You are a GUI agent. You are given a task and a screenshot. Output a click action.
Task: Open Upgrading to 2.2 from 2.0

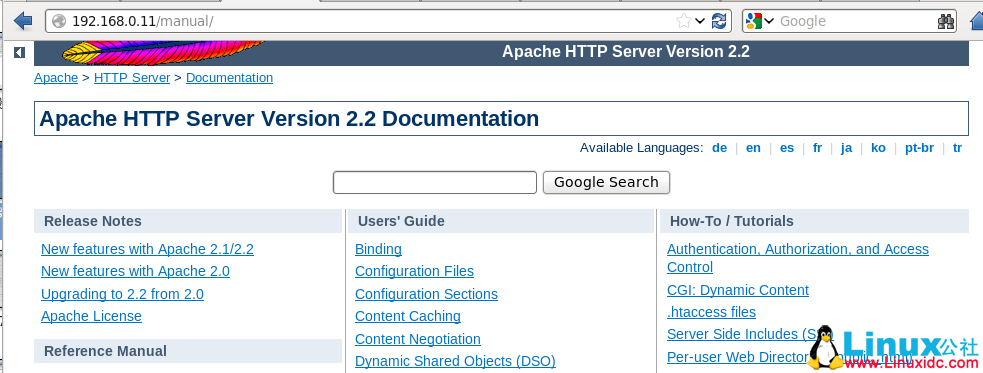122,294
